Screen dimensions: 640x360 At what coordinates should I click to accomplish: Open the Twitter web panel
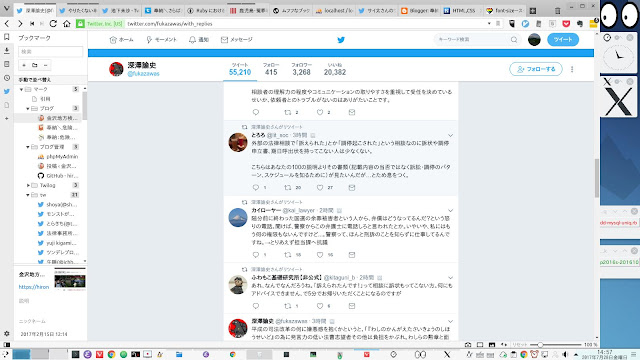pos(7,91)
